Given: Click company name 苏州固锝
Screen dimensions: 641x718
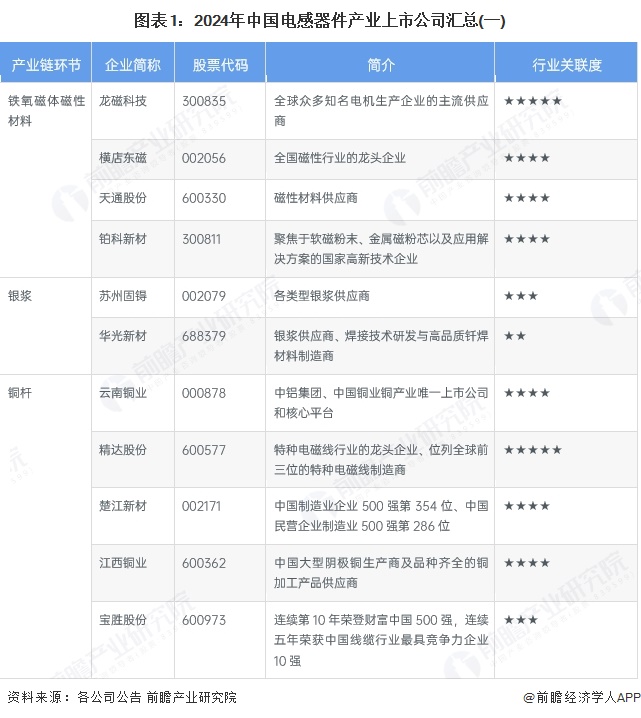Looking at the screenshot, I should [123, 296].
